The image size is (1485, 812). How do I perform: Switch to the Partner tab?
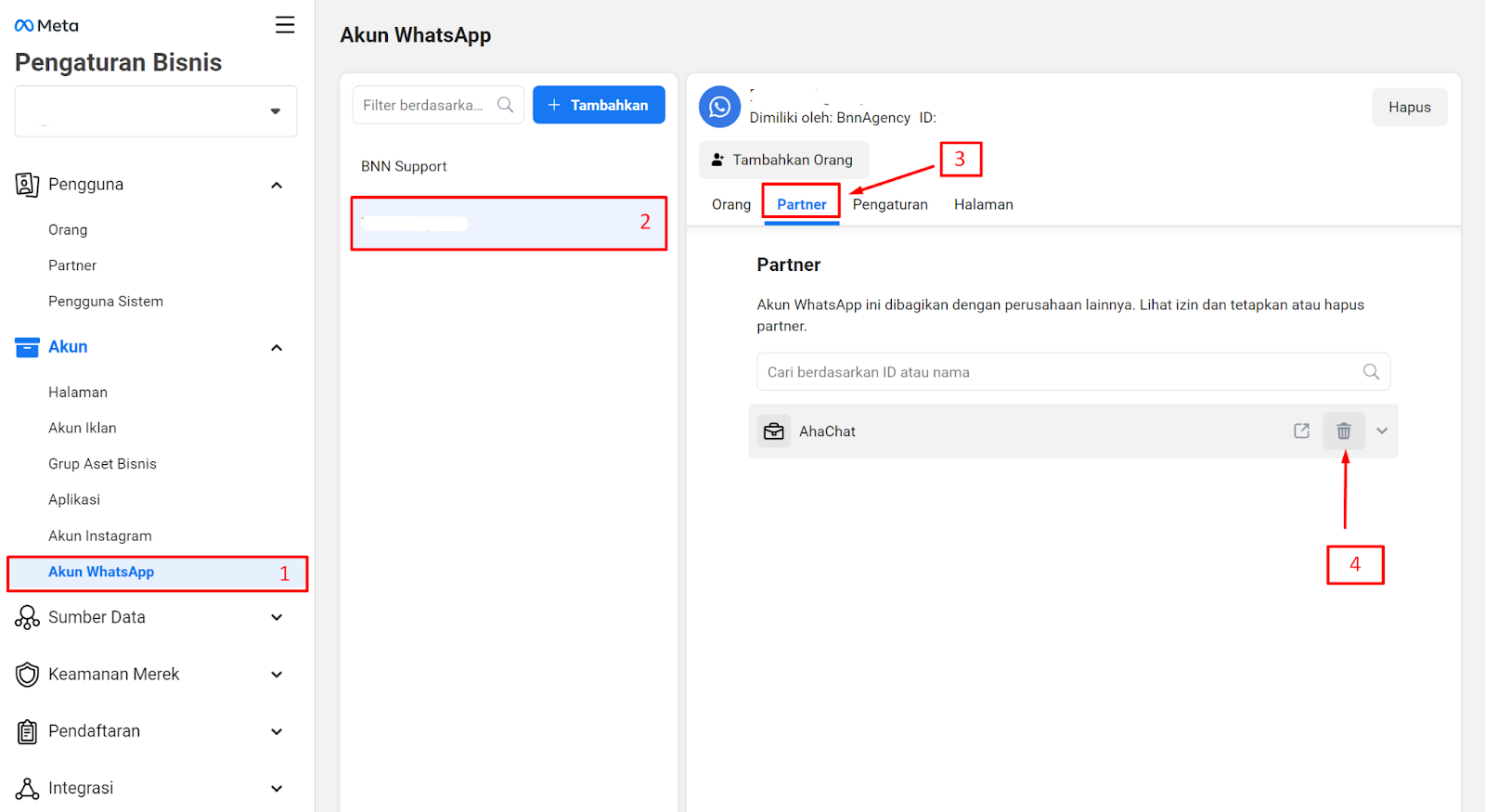click(x=802, y=204)
